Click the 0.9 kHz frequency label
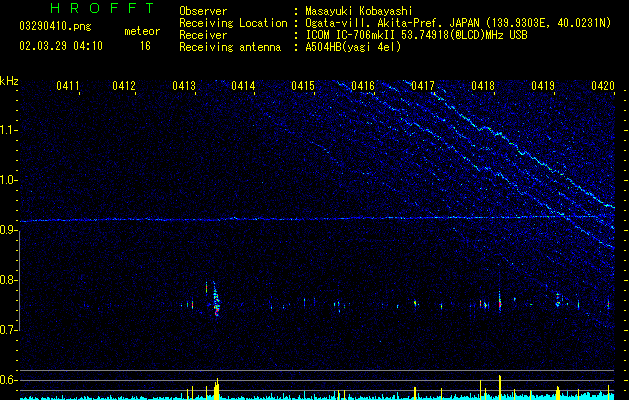Screen dimensions: 629x400 click(8, 230)
